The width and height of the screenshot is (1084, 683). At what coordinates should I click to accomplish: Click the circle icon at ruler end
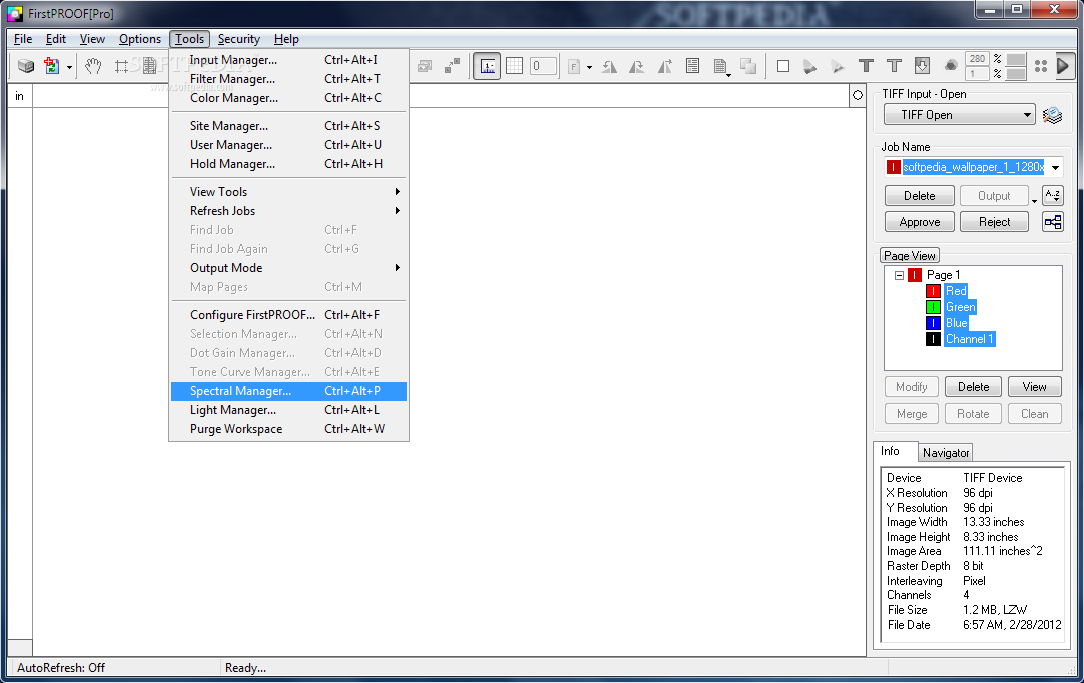click(x=858, y=95)
